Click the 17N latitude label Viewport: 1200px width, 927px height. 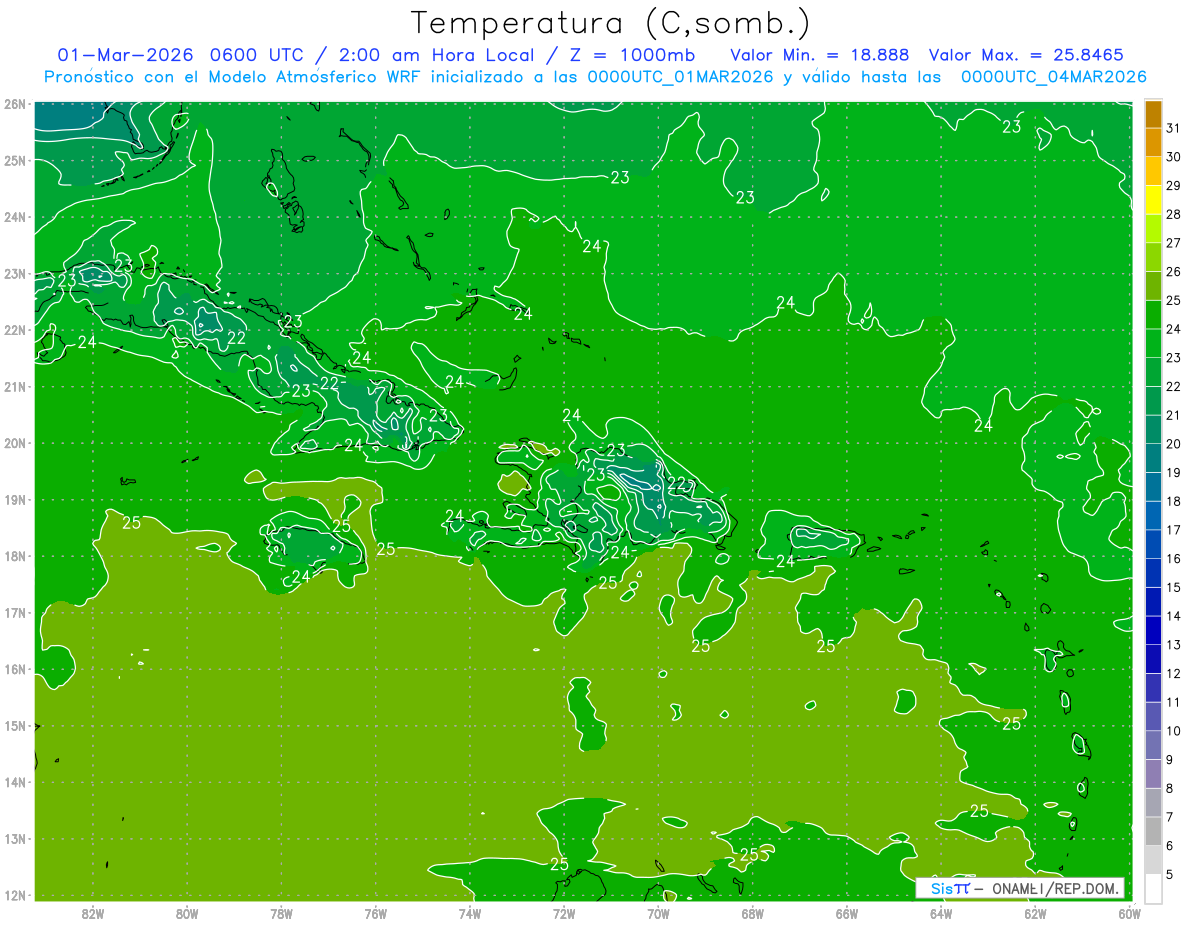(x=15, y=613)
